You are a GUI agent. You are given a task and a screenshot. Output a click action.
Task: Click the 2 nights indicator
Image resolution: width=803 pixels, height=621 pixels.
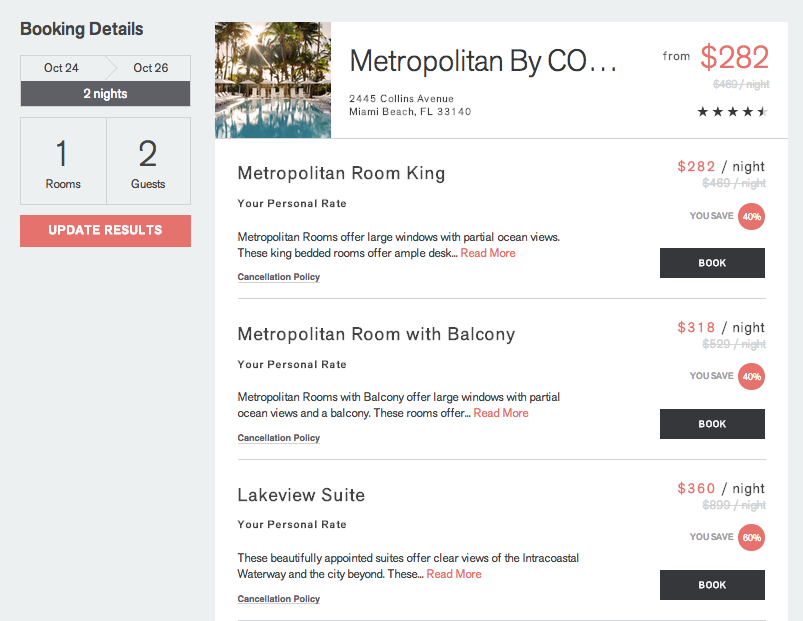point(105,94)
